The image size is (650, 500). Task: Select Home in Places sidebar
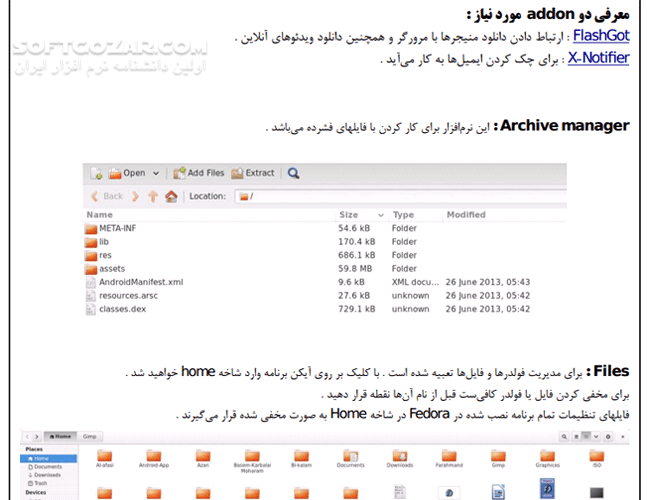[x=49, y=459]
